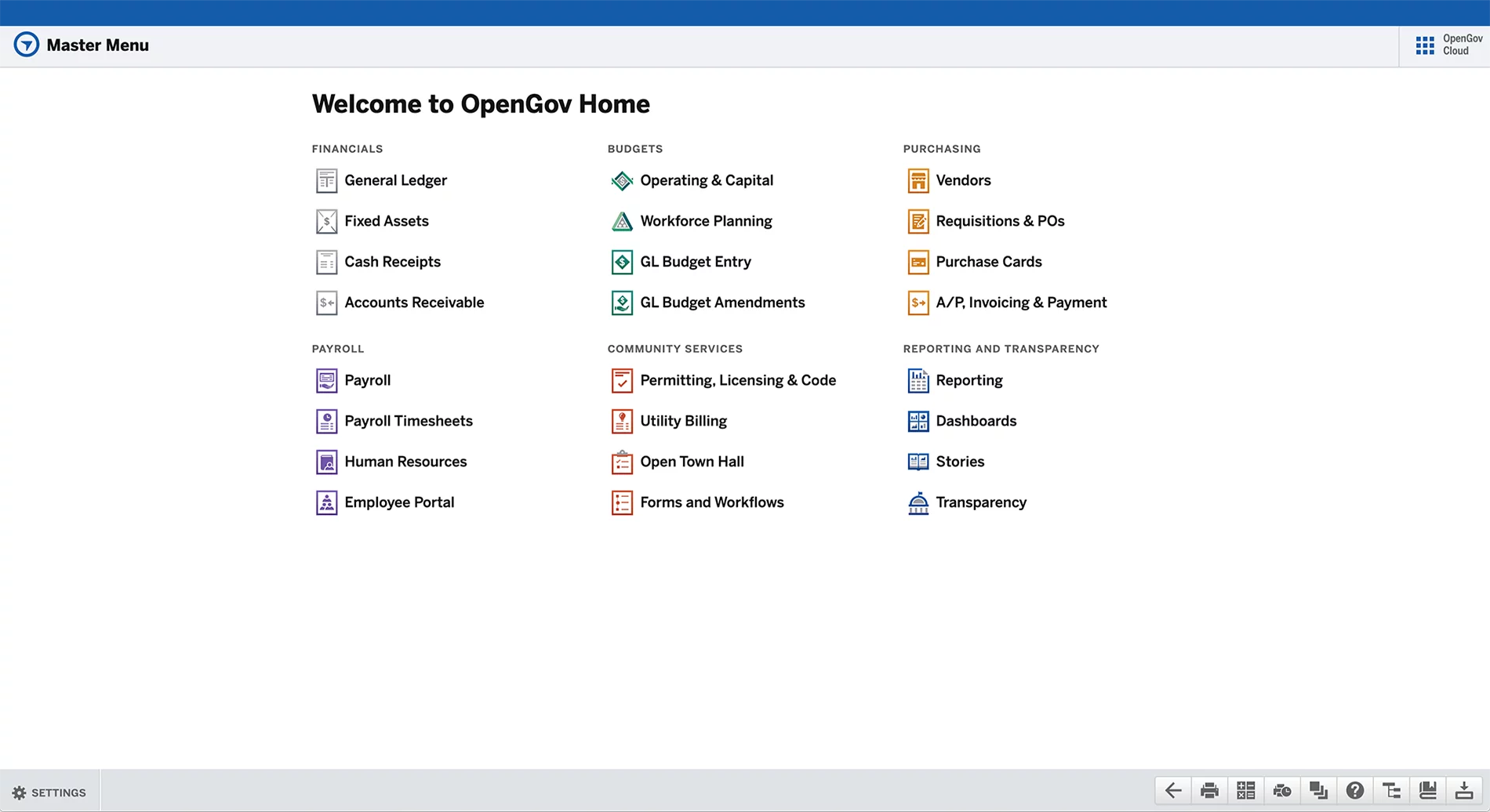The image size is (1490, 812).
Task: Open Permitting, Licensing & Code
Action: (x=737, y=380)
